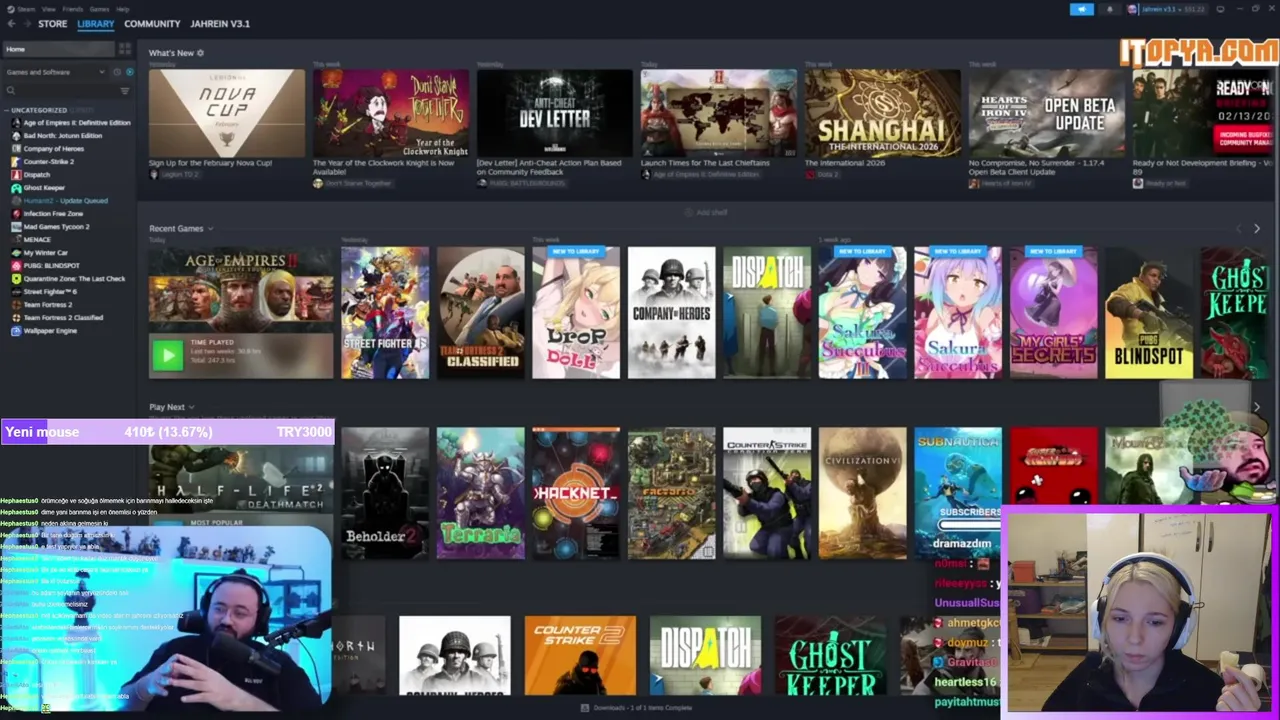Open the Friends menu
Image resolution: width=1280 pixels, height=720 pixels.
(x=73, y=9)
